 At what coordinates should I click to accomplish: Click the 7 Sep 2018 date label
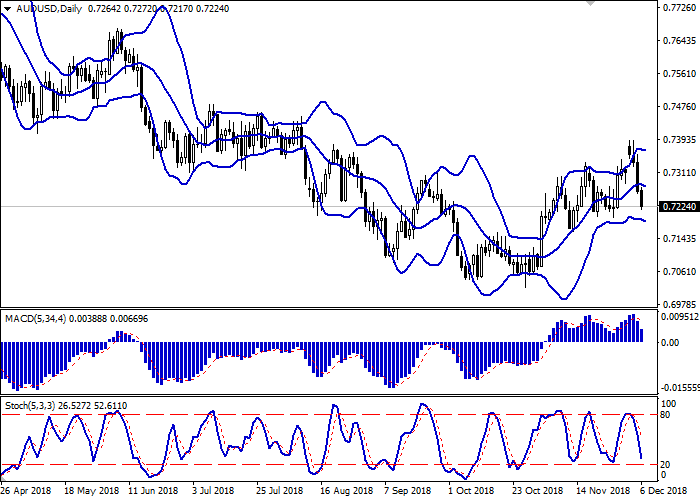[408, 491]
